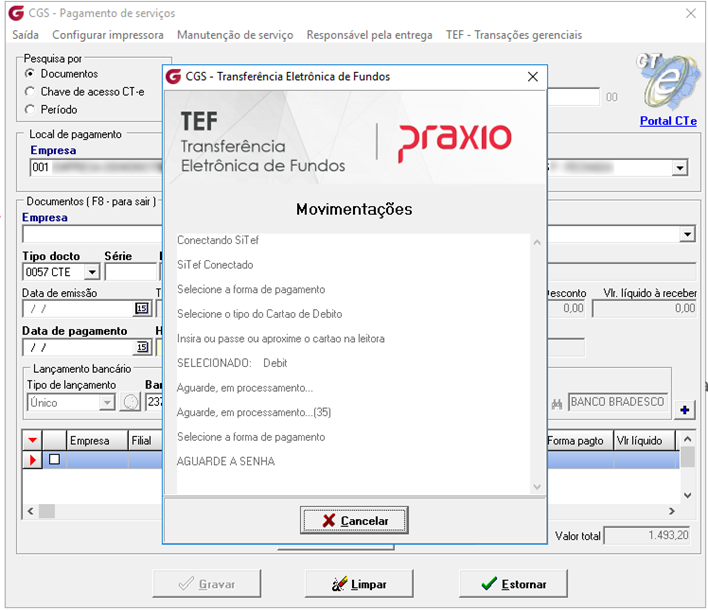
Task: Close the Transferência Eletrônica de Fundos dialog
Action: point(533,76)
